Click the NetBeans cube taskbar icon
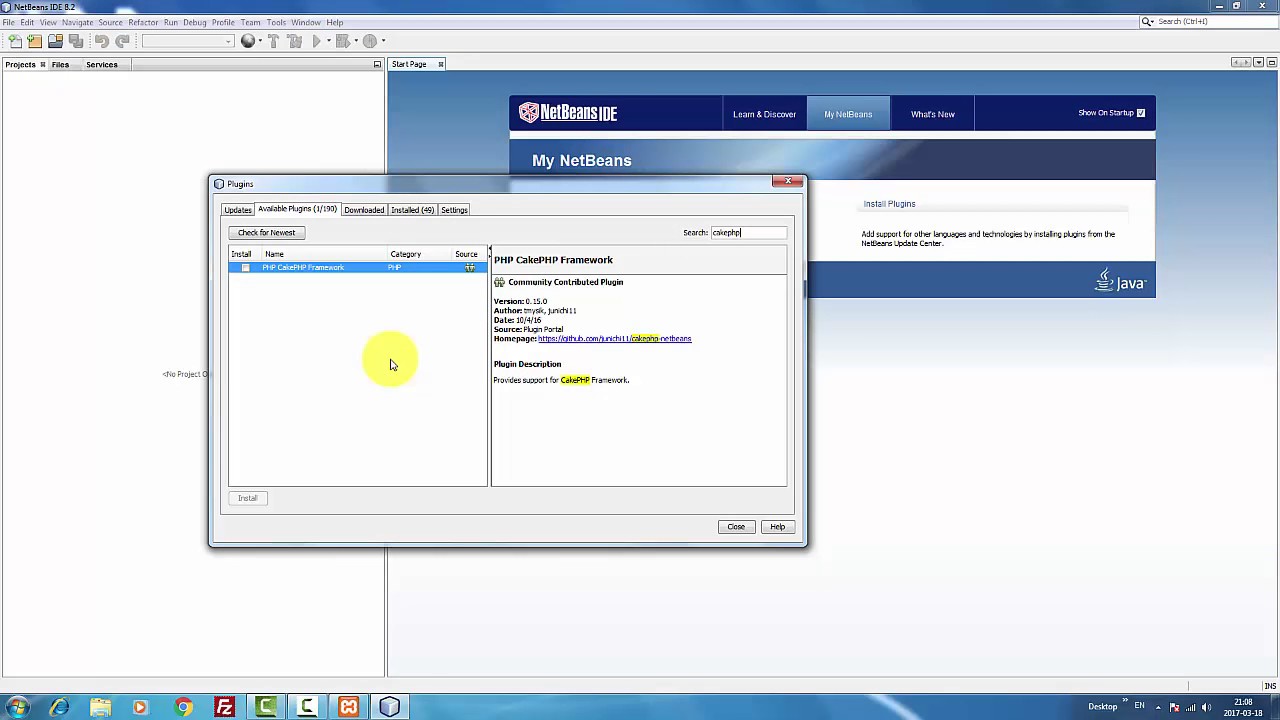The width and height of the screenshot is (1280, 720). [390, 707]
